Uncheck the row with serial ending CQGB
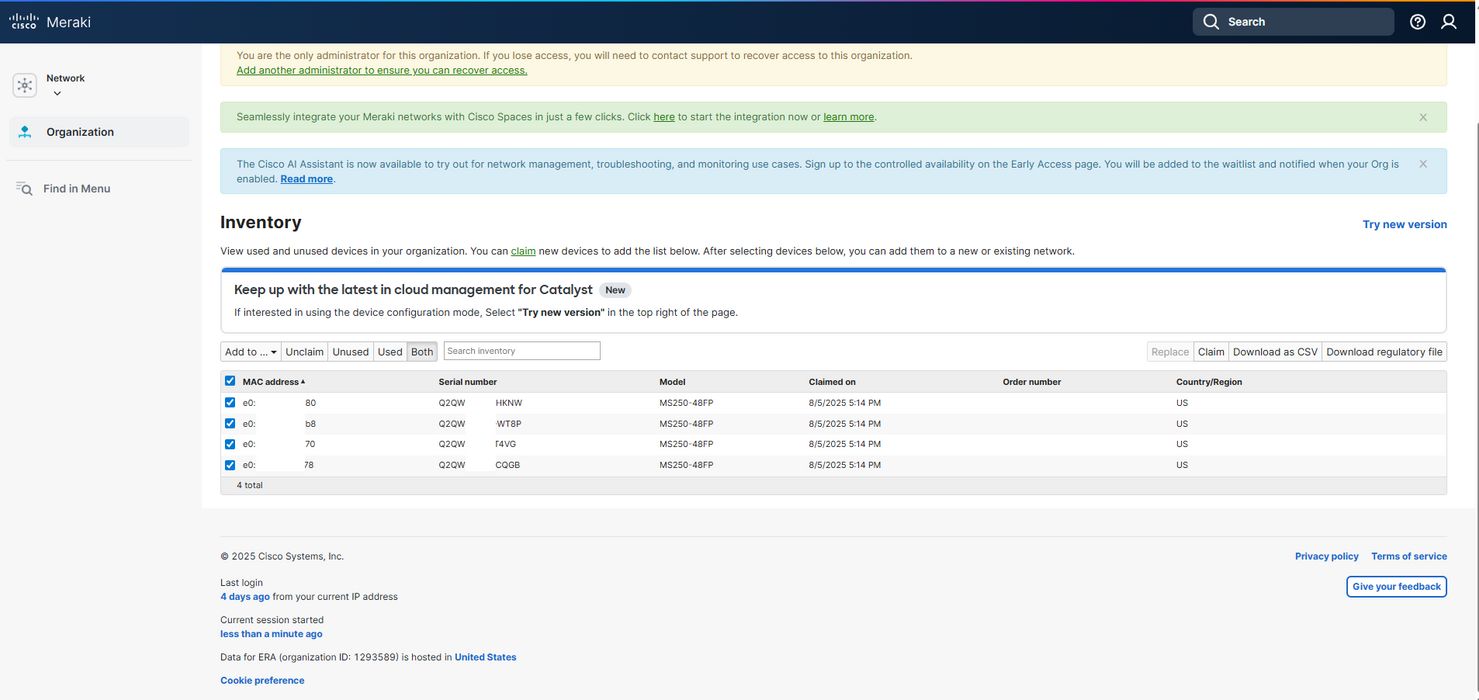The image size is (1479, 700). pyautogui.click(x=230, y=465)
